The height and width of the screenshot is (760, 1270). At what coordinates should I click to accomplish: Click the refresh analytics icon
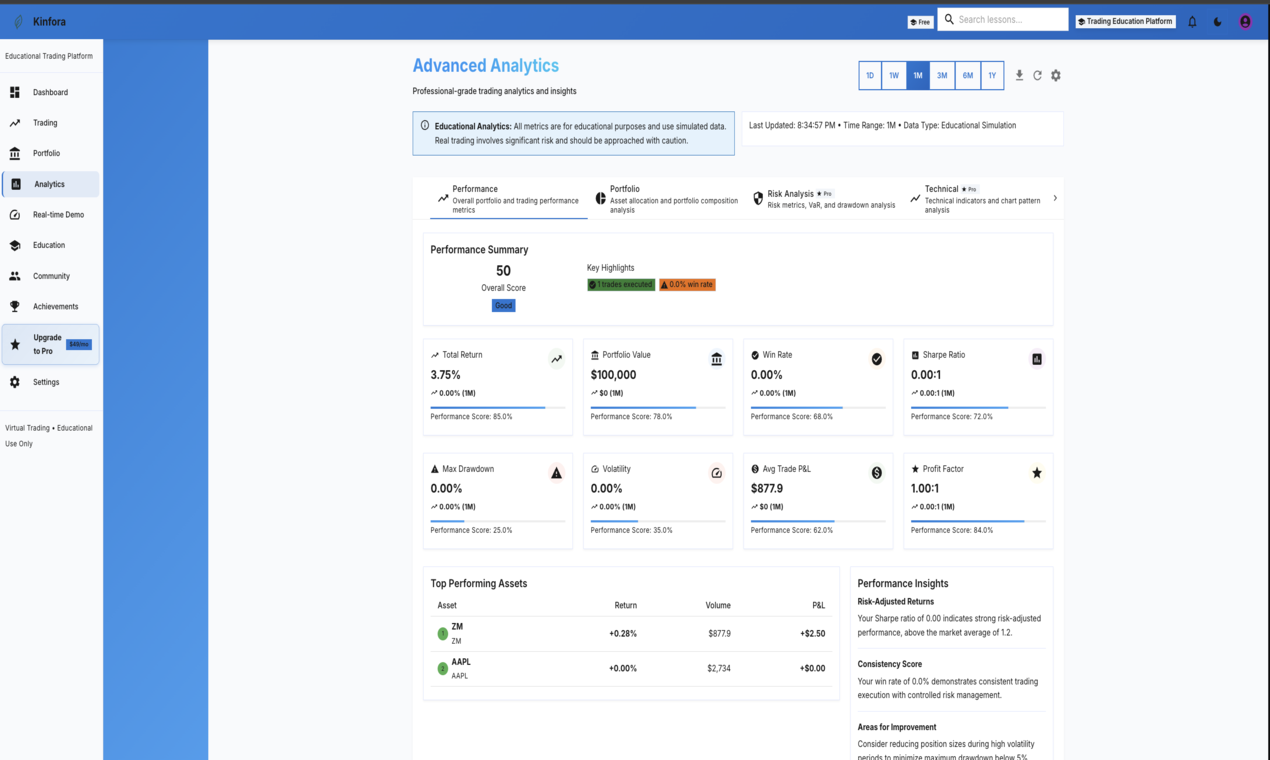[x=1037, y=75]
